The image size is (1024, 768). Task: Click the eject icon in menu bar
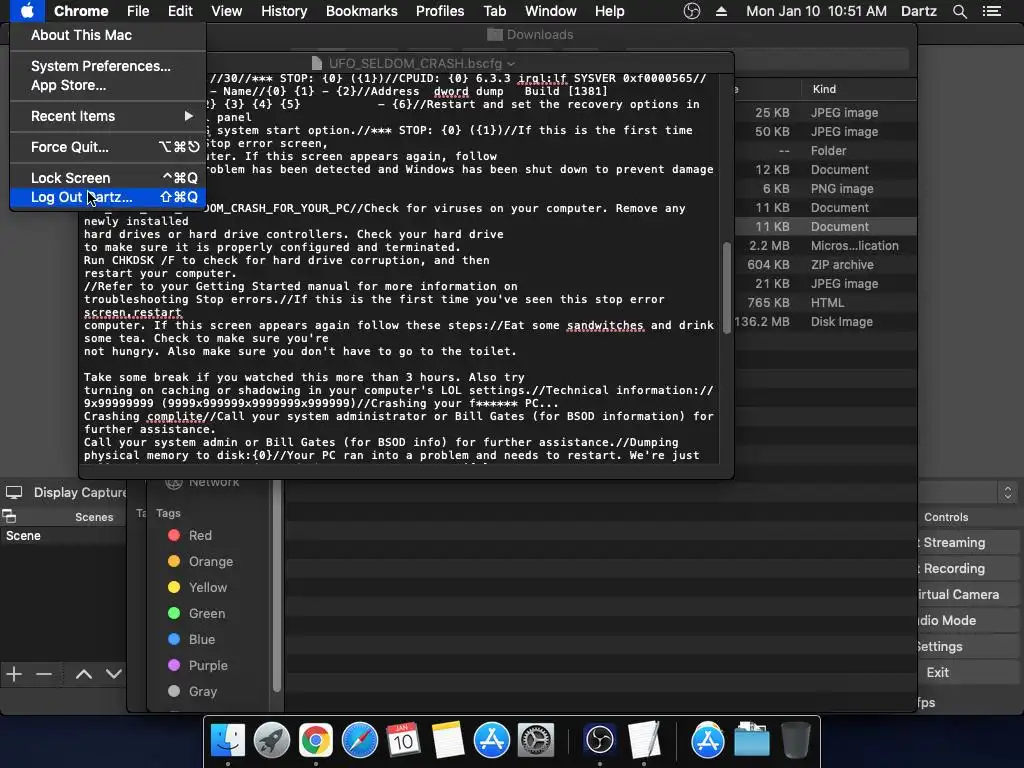point(722,11)
